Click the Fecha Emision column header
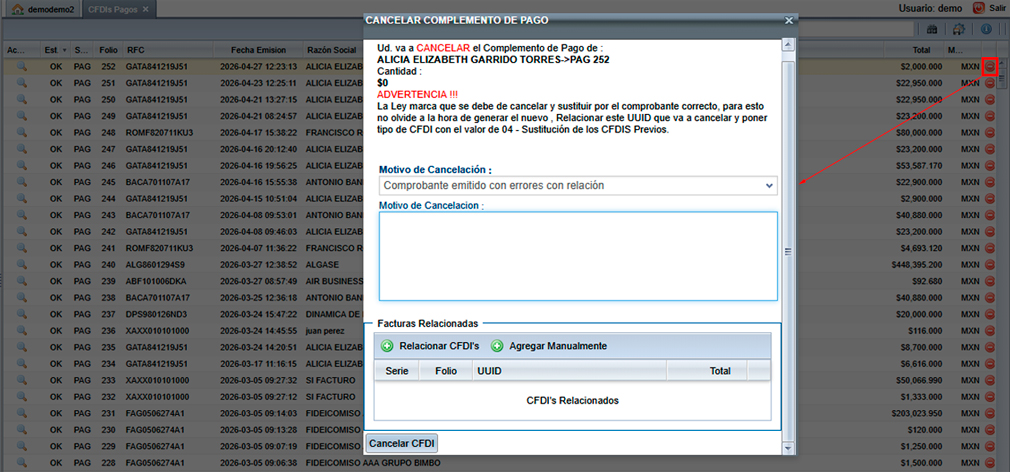This screenshot has height=472, width=1010. point(258,49)
